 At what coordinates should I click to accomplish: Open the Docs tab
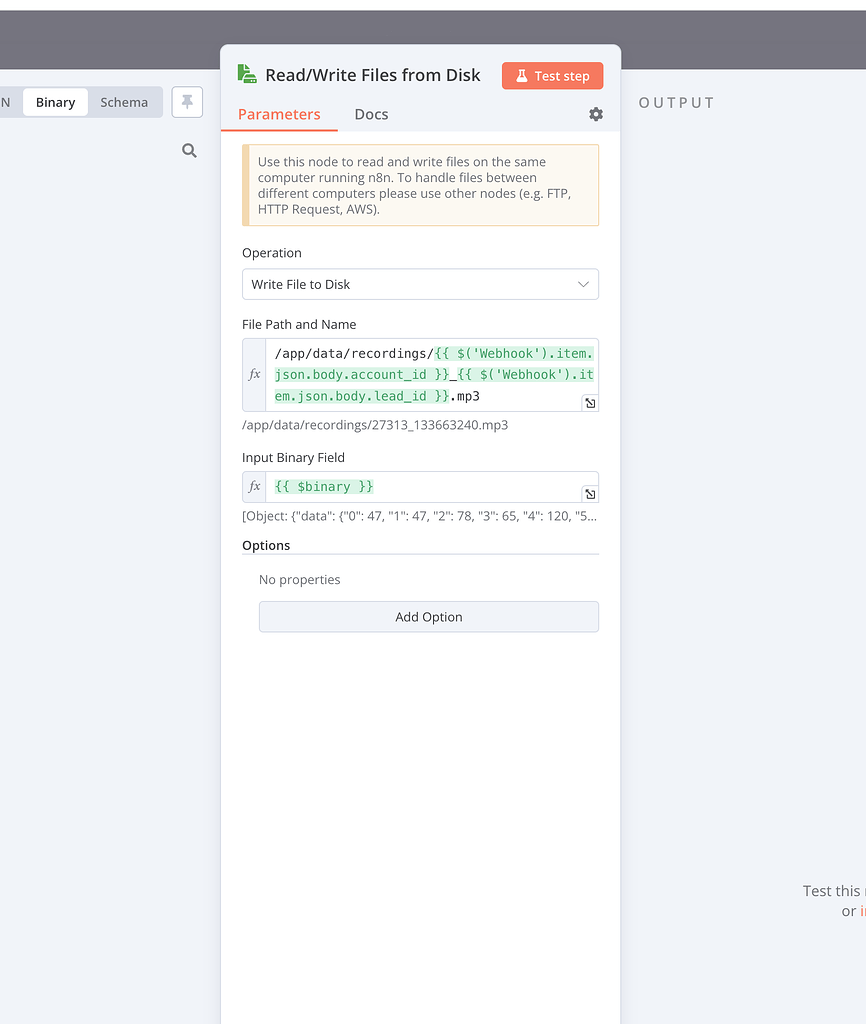tap(371, 114)
